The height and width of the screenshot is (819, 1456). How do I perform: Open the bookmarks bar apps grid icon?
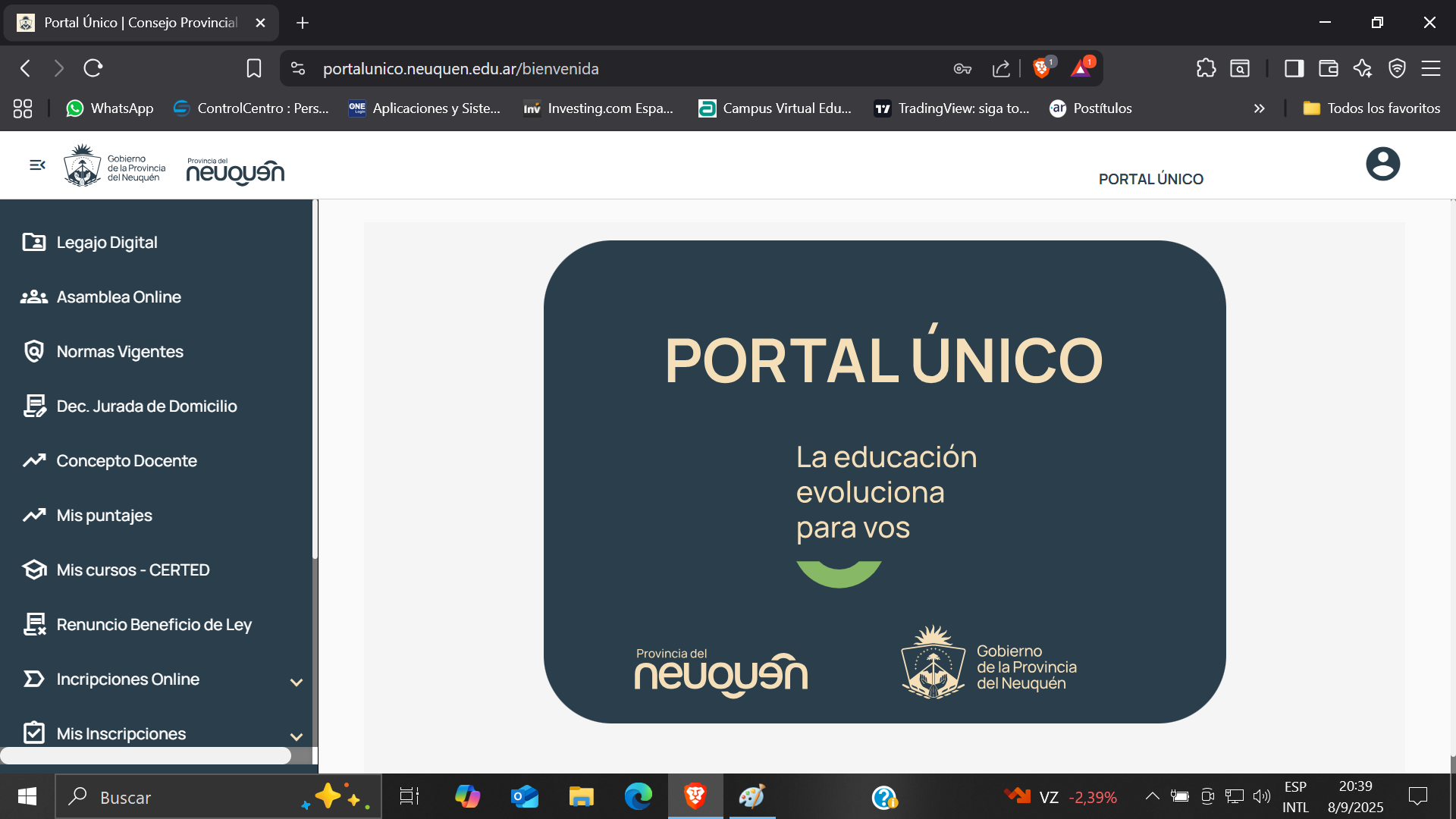point(23,108)
